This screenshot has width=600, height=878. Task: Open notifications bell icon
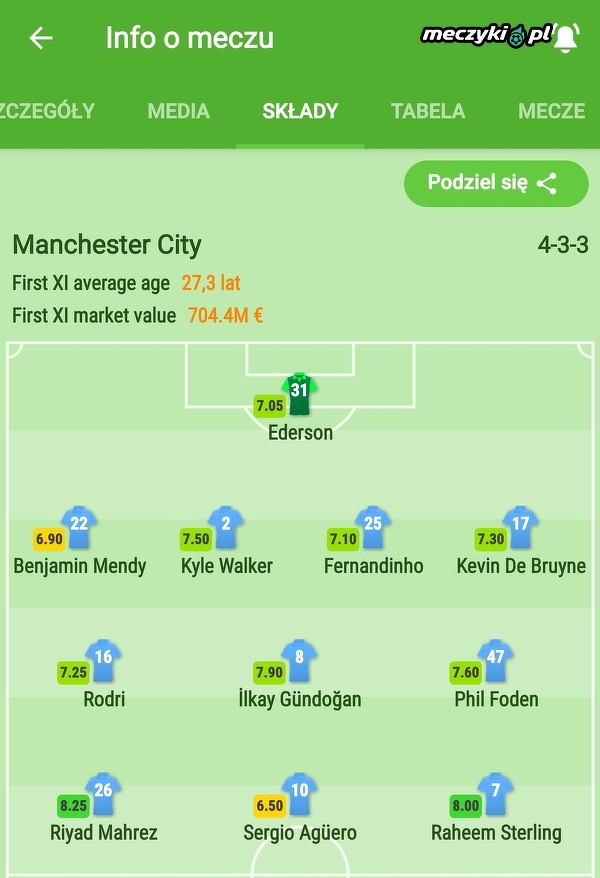566,38
